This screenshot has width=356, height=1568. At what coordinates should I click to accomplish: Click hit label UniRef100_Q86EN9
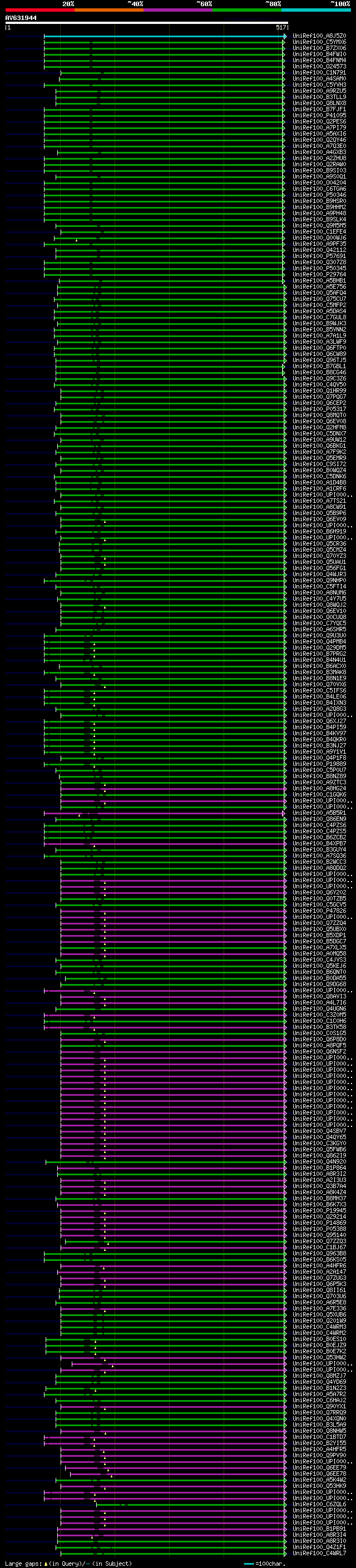[319, 819]
